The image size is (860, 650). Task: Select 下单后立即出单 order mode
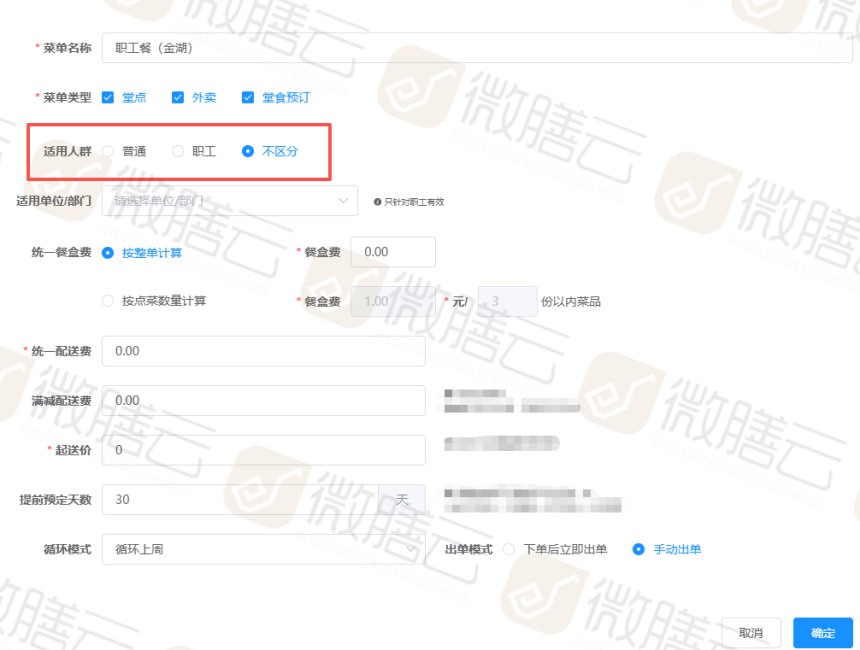coord(508,549)
